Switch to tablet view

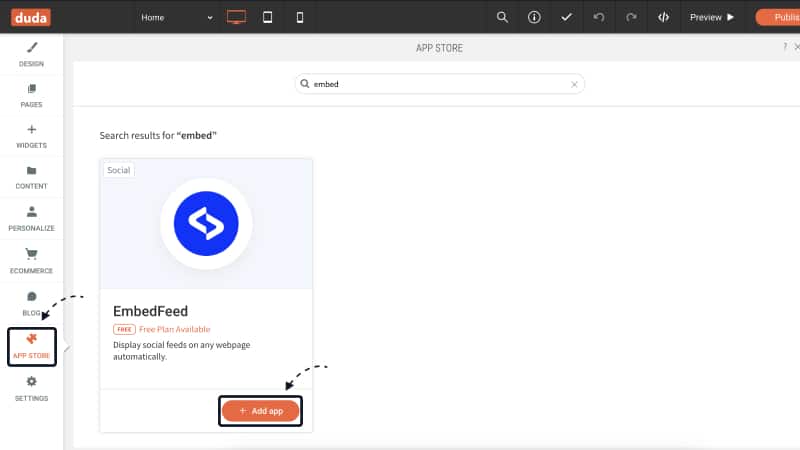click(267, 17)
